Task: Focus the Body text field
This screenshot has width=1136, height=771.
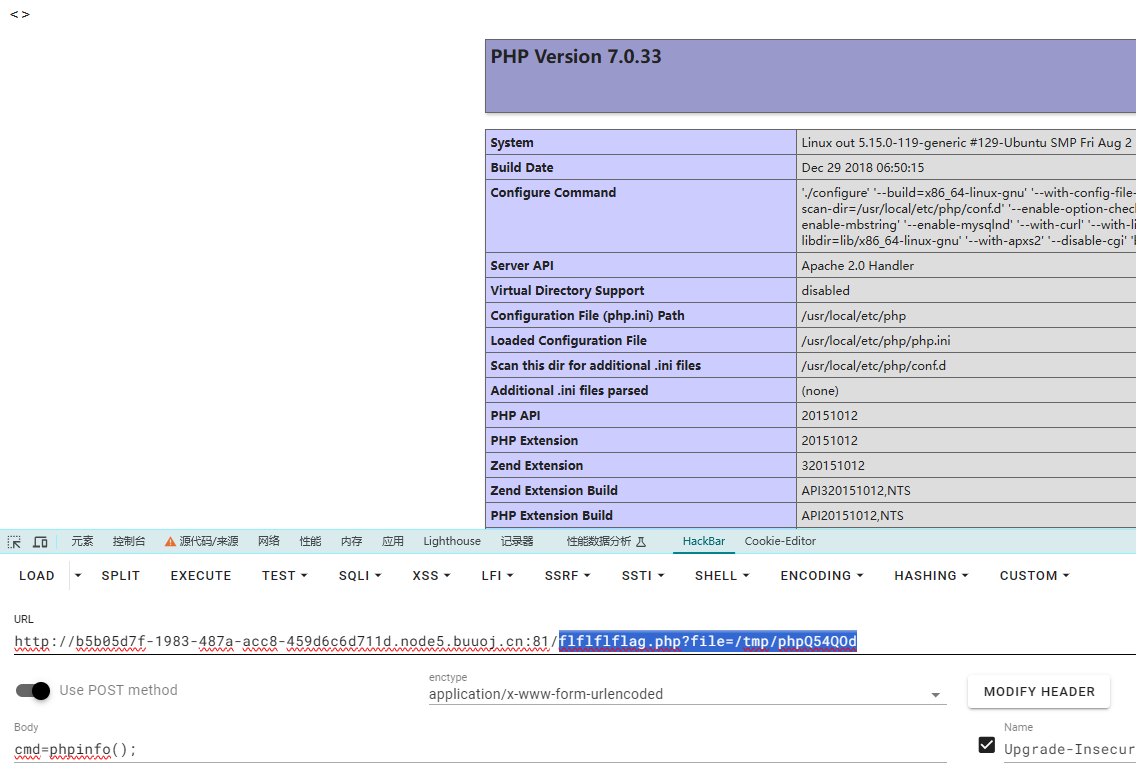Action: pos(480,749)
